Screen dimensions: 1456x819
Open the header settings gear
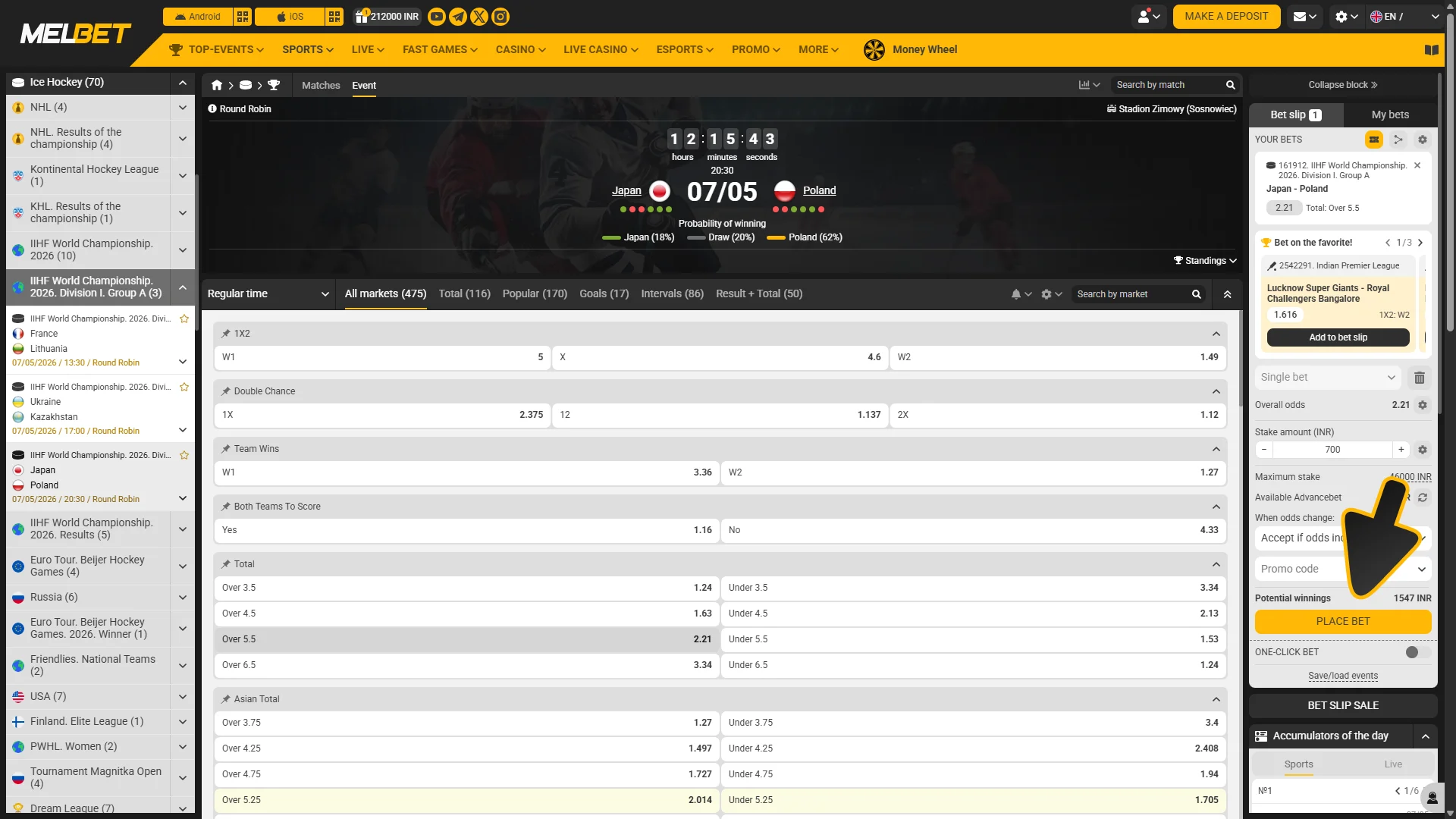point(1346,17)
